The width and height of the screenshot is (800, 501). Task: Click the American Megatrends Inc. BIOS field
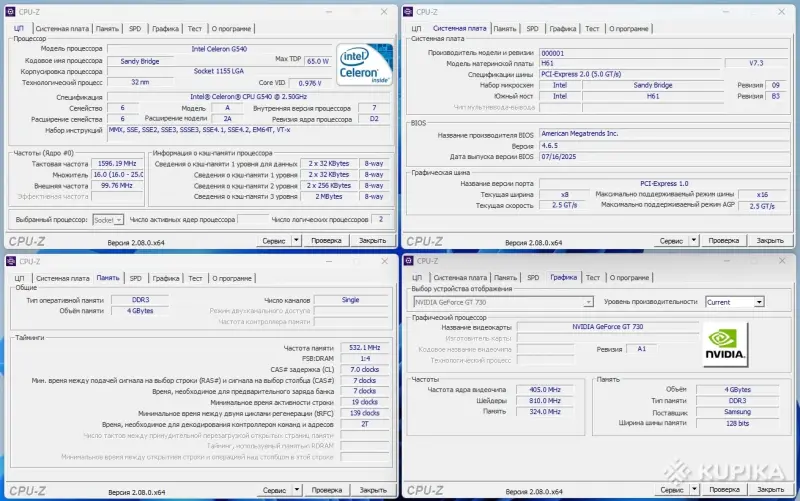663,134
